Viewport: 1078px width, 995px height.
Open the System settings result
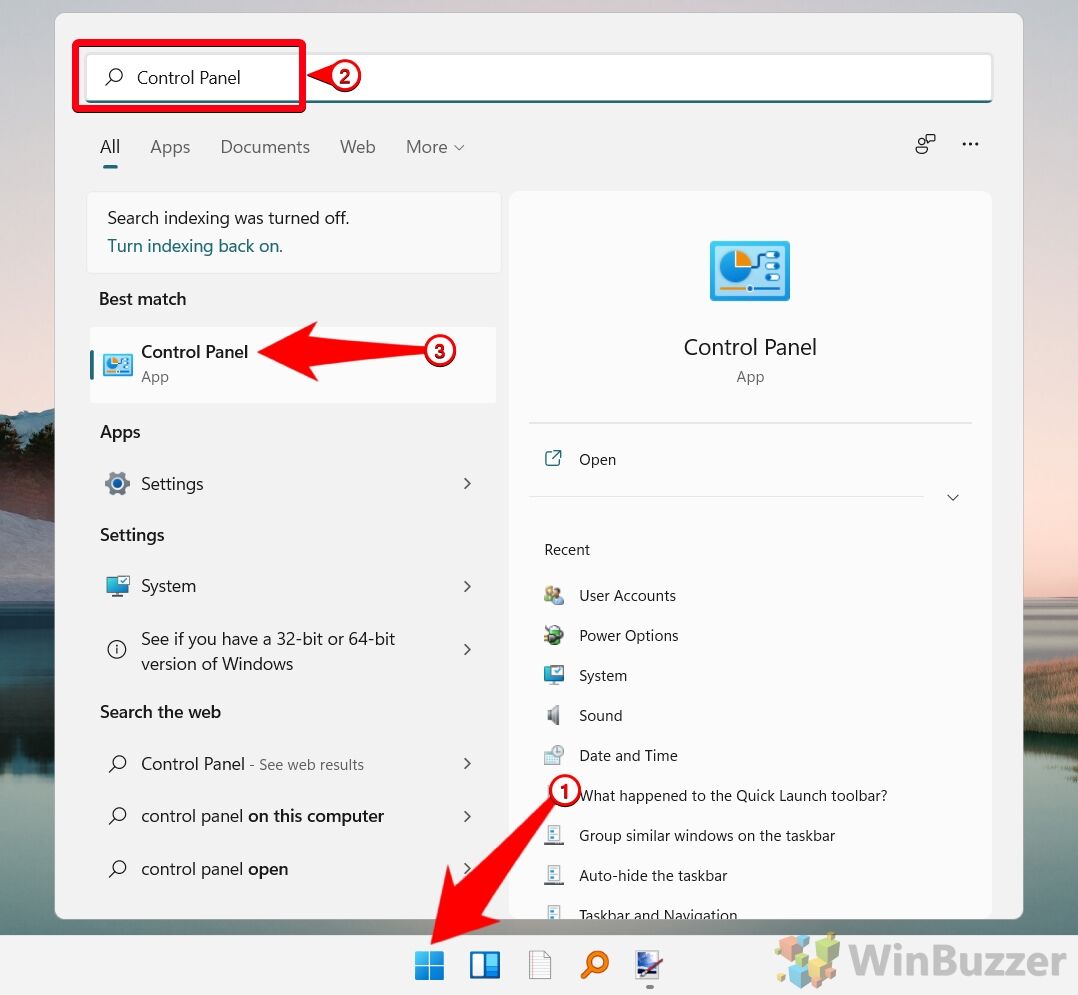point(293,586)
